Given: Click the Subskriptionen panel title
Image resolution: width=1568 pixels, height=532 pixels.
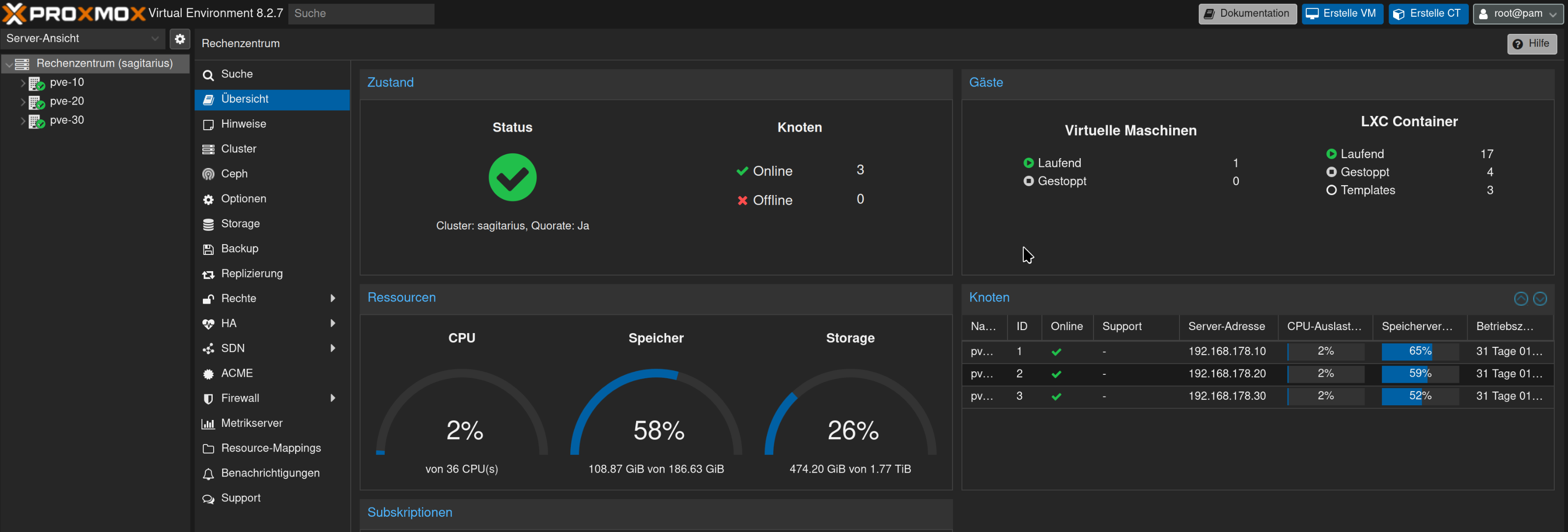Looking at the screenshot, I should [410, 512].
